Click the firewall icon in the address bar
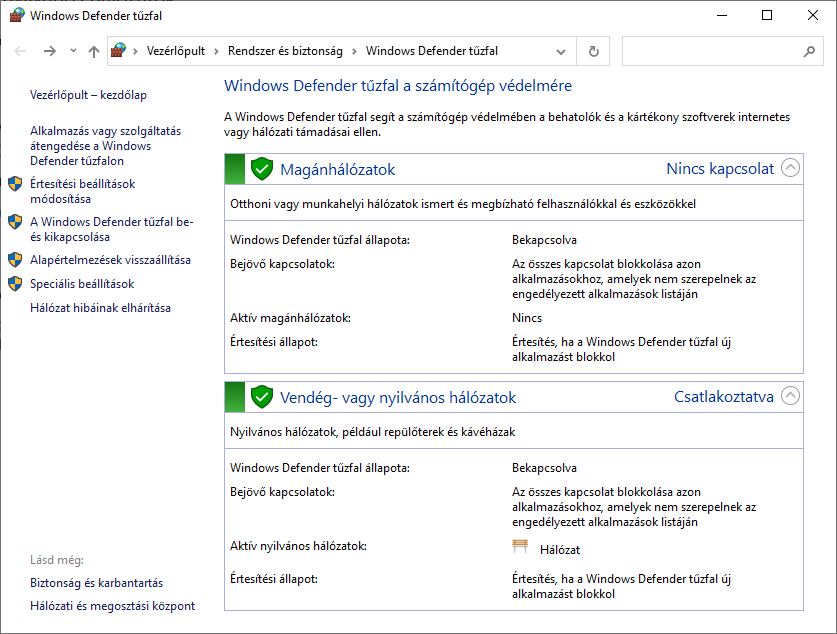The height and width of the screenshot is (634, 837). pyautogui.click(x=119, y=51)
